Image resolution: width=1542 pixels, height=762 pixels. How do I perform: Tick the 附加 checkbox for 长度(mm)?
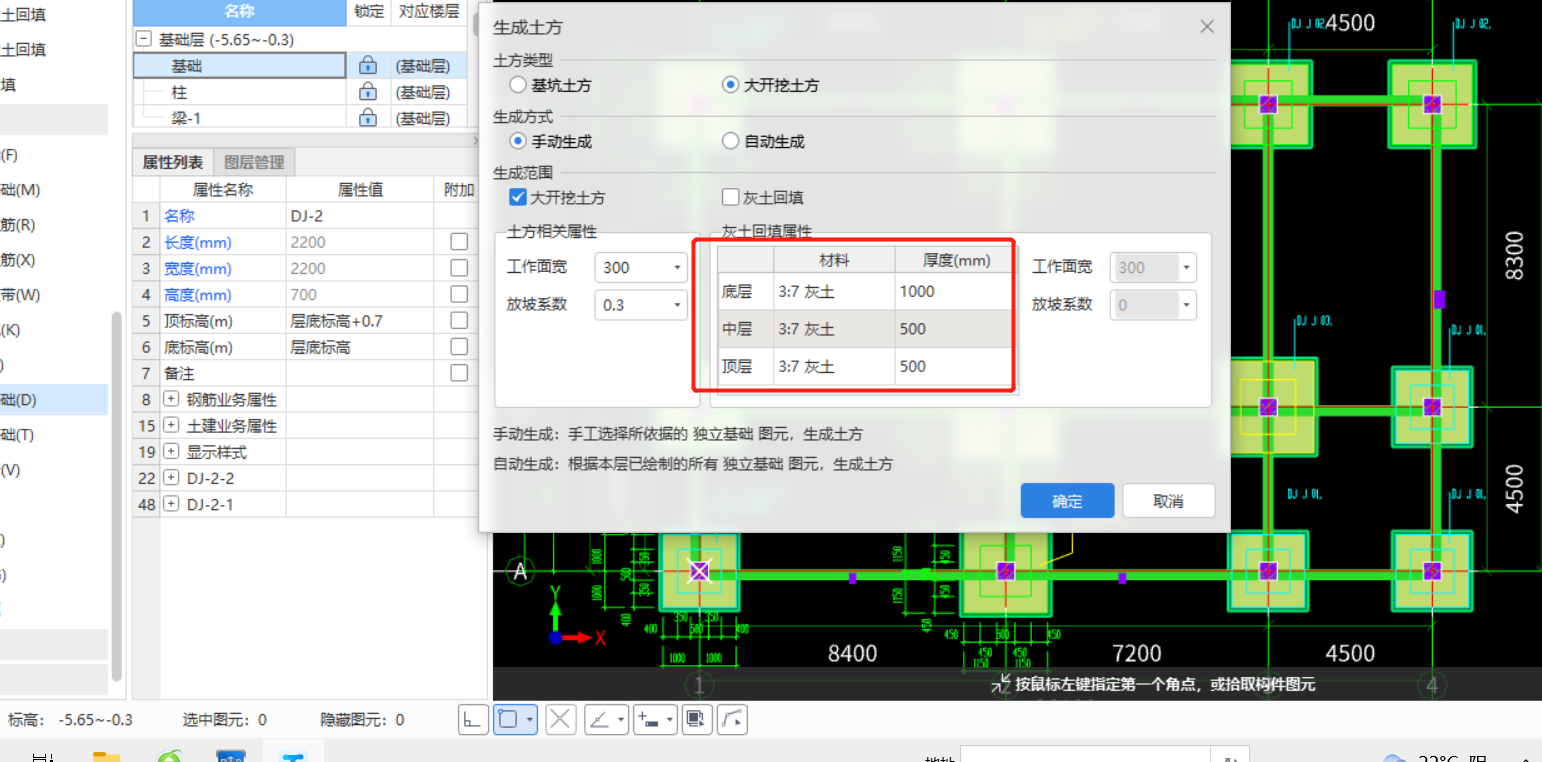pyautogui.click(x=459, y=242)
